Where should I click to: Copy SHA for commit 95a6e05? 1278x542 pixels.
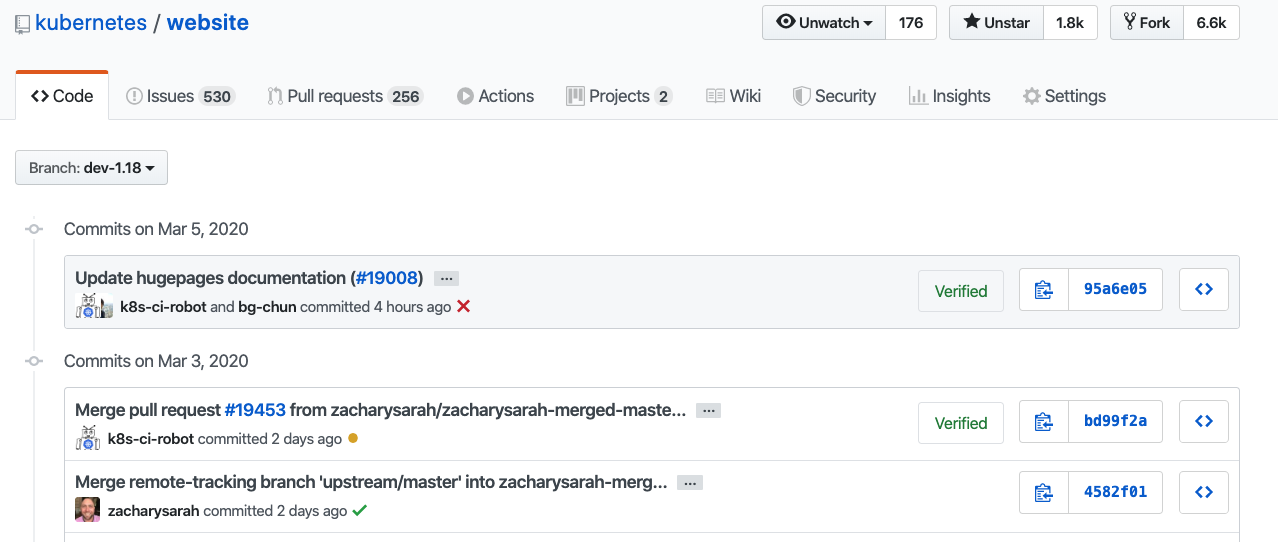point(1044,290)
